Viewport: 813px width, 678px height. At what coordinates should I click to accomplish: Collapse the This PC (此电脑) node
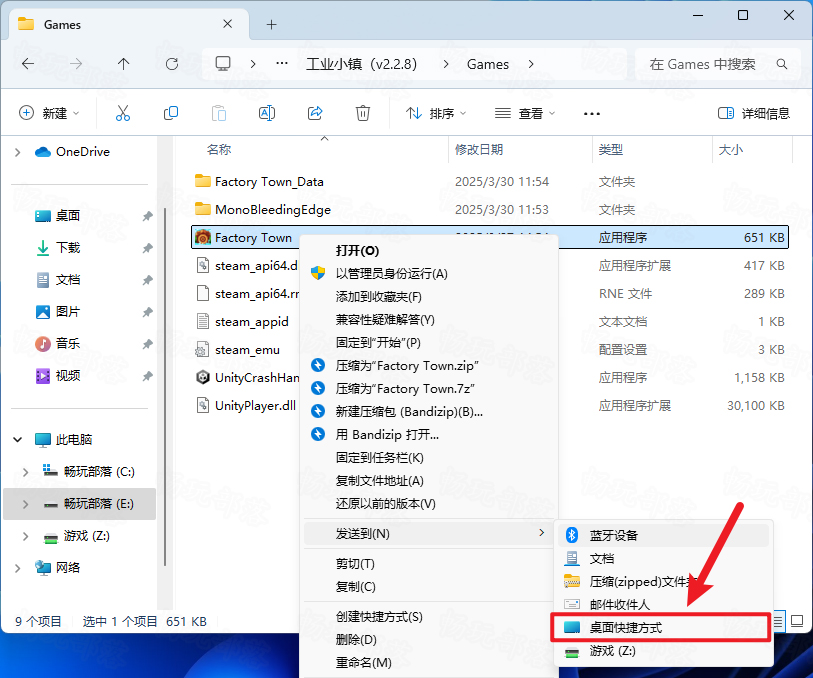click(x=18, y=440)
